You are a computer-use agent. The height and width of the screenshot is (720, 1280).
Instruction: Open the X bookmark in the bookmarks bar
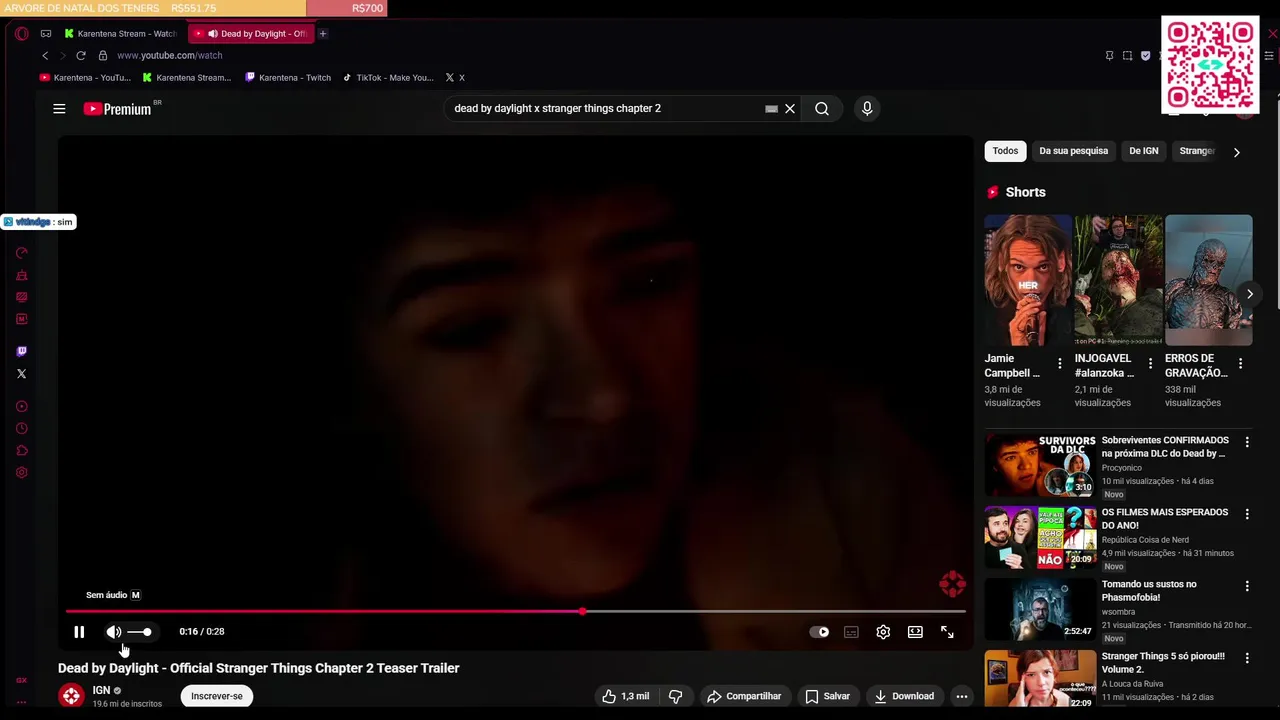click(x=455, y=78)
